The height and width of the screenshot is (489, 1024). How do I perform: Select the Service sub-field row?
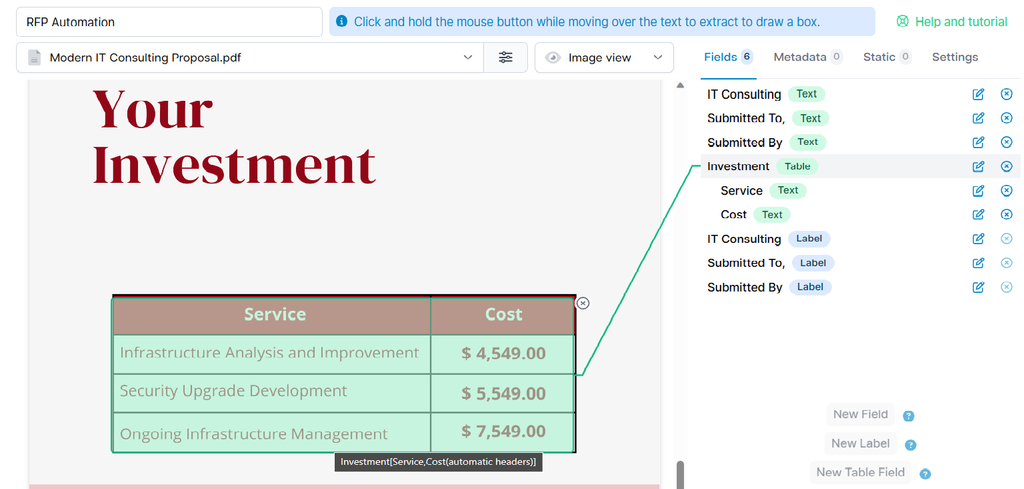pos(860,191)
